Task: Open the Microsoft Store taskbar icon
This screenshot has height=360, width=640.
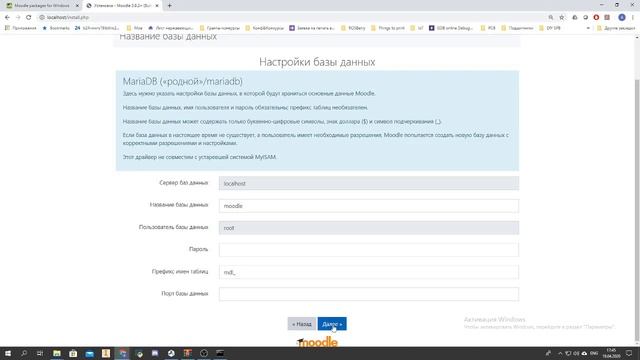Action: pos(73,353)
